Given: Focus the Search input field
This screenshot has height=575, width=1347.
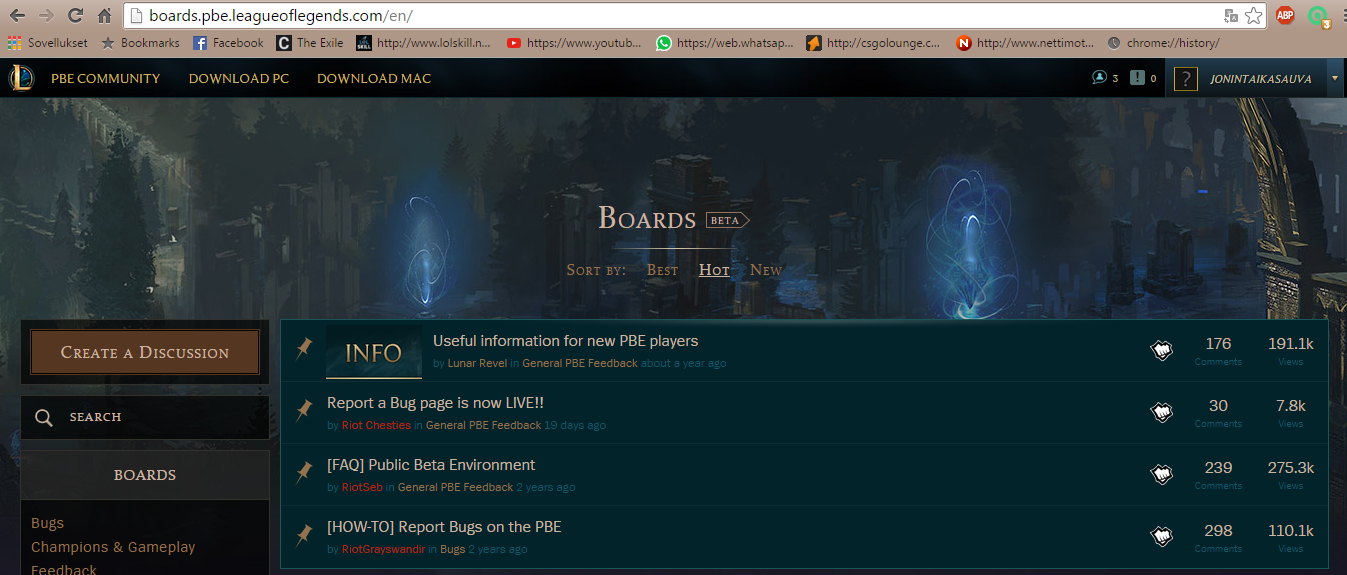Looking at the screenshot, I should click(x=145, y=417).
